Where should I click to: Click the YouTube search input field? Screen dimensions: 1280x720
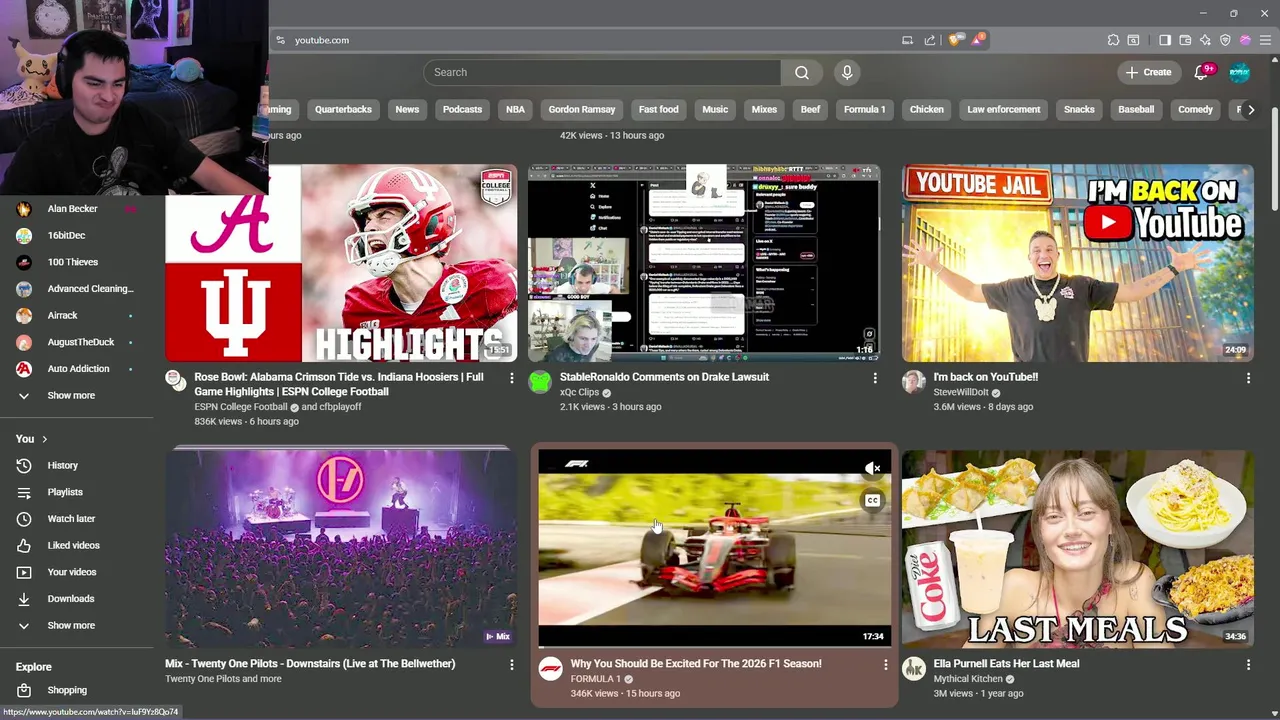click(602, 72)
